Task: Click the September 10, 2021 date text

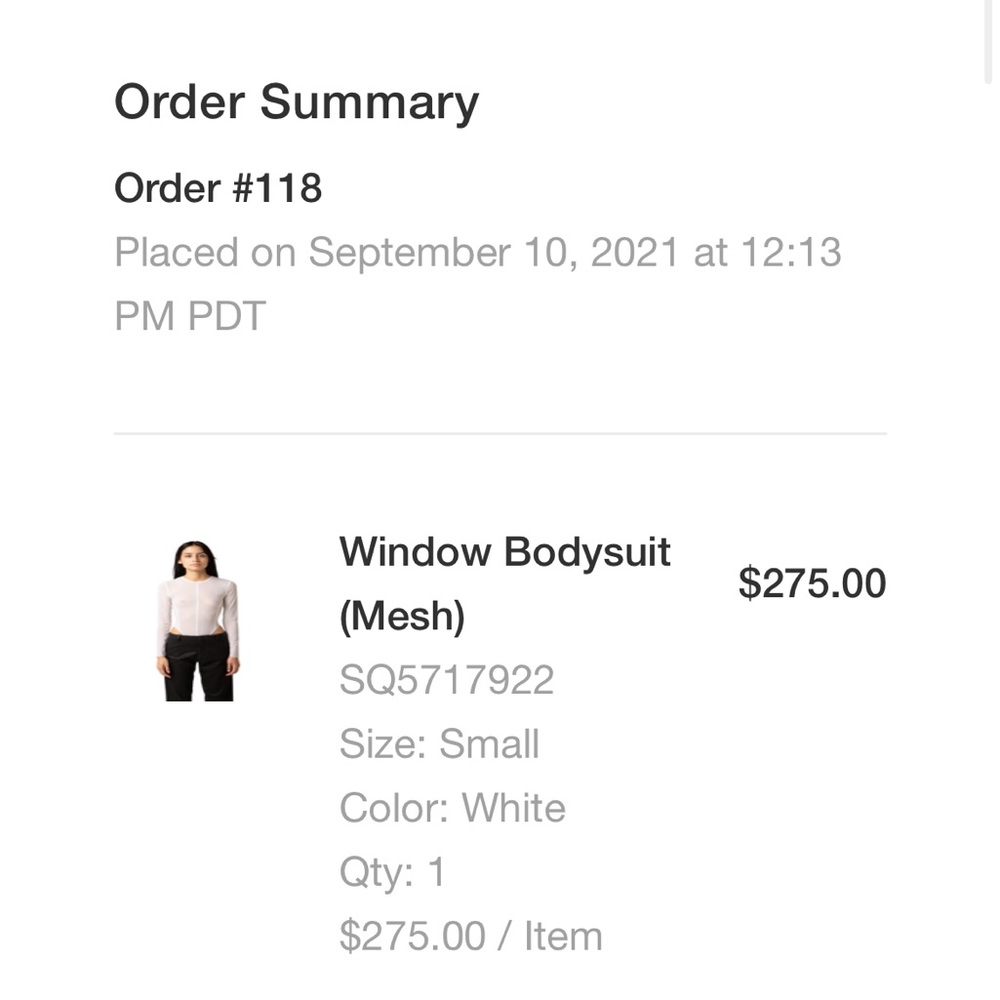Action: click(x=495, y=253)
